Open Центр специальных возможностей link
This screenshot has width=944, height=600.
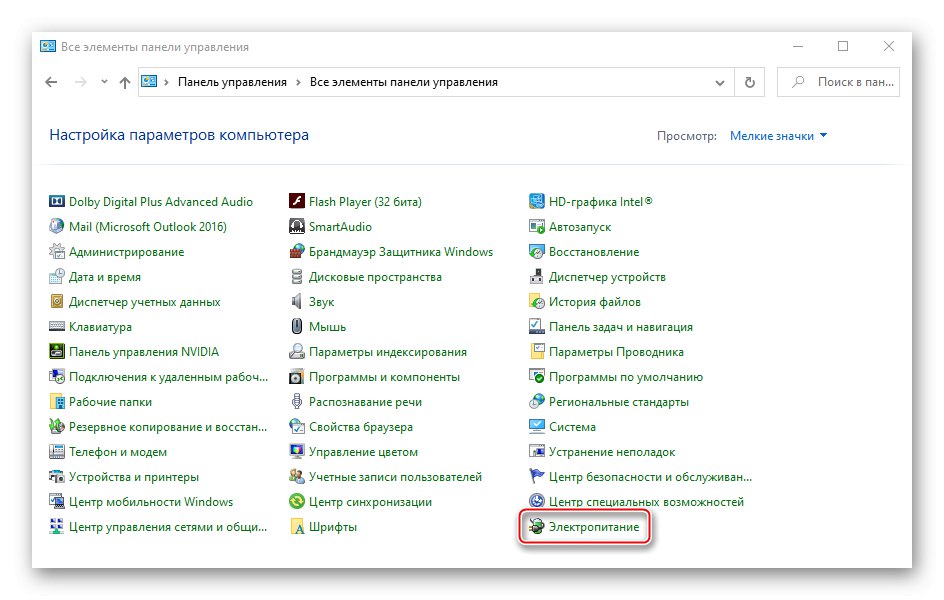pyautogui.click(x=646, y=502)
